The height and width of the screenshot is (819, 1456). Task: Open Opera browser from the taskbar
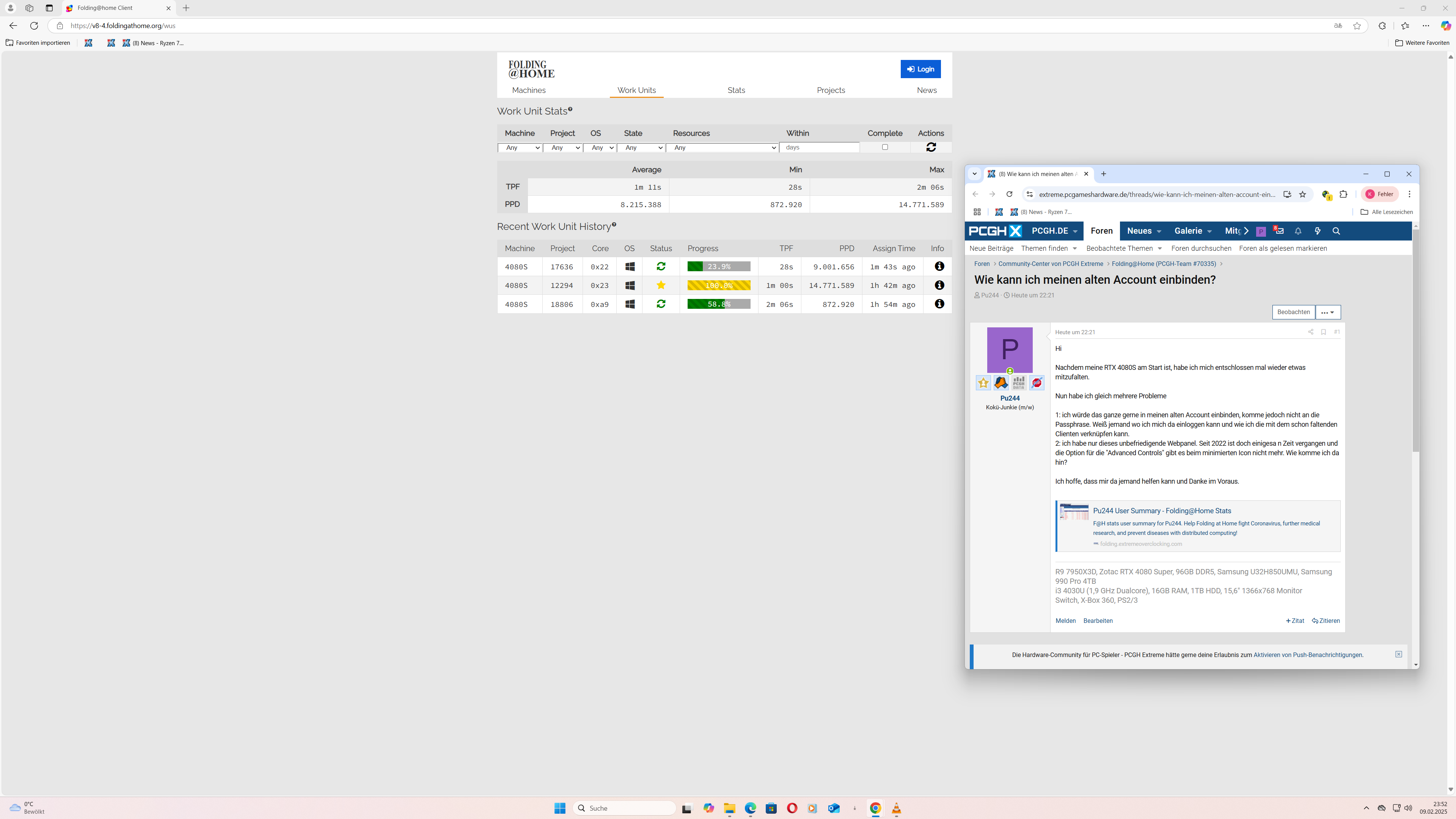pyautogui.click(x=792, y=808)
